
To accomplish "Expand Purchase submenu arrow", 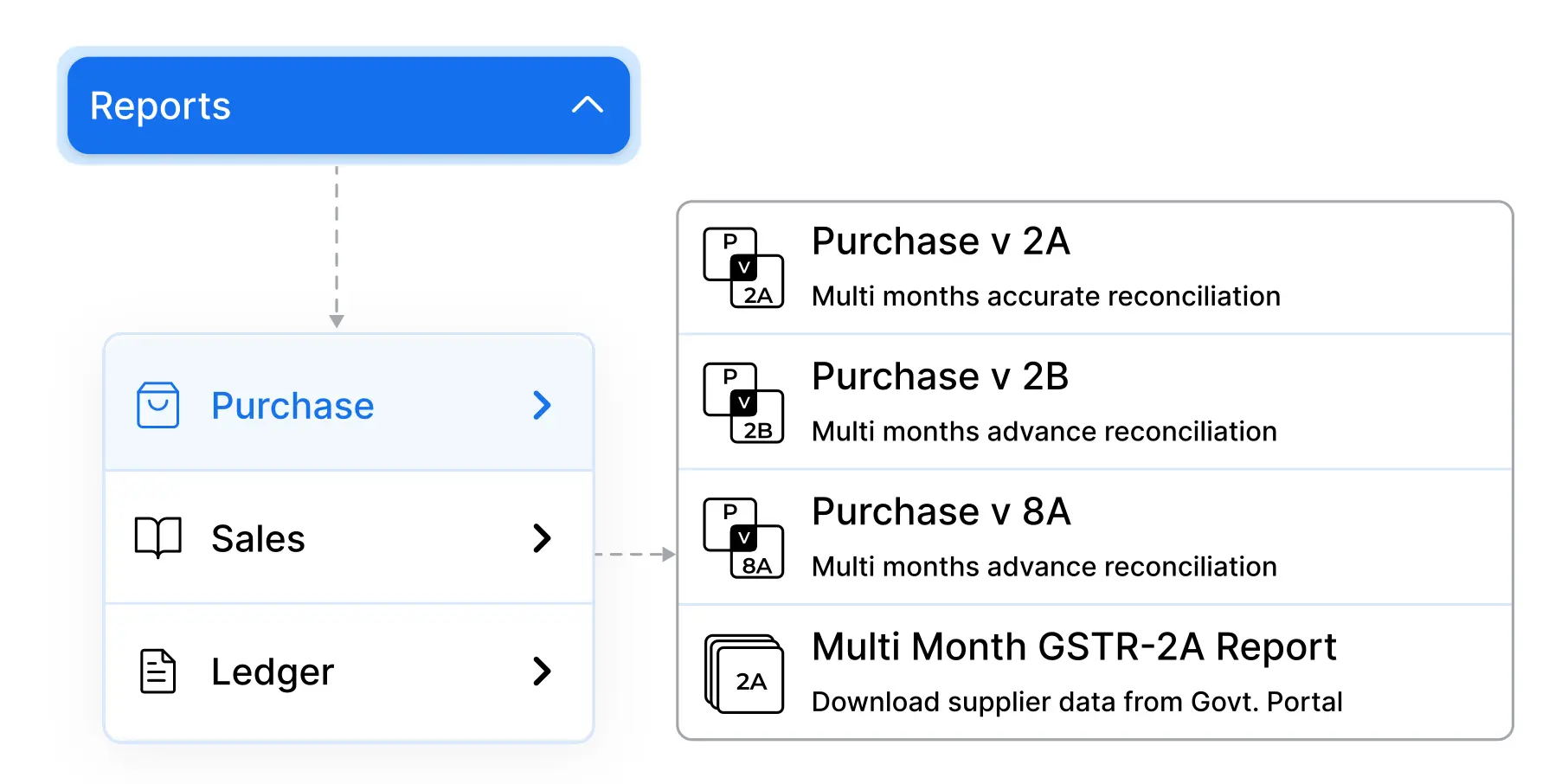I will tap(543, 405).
